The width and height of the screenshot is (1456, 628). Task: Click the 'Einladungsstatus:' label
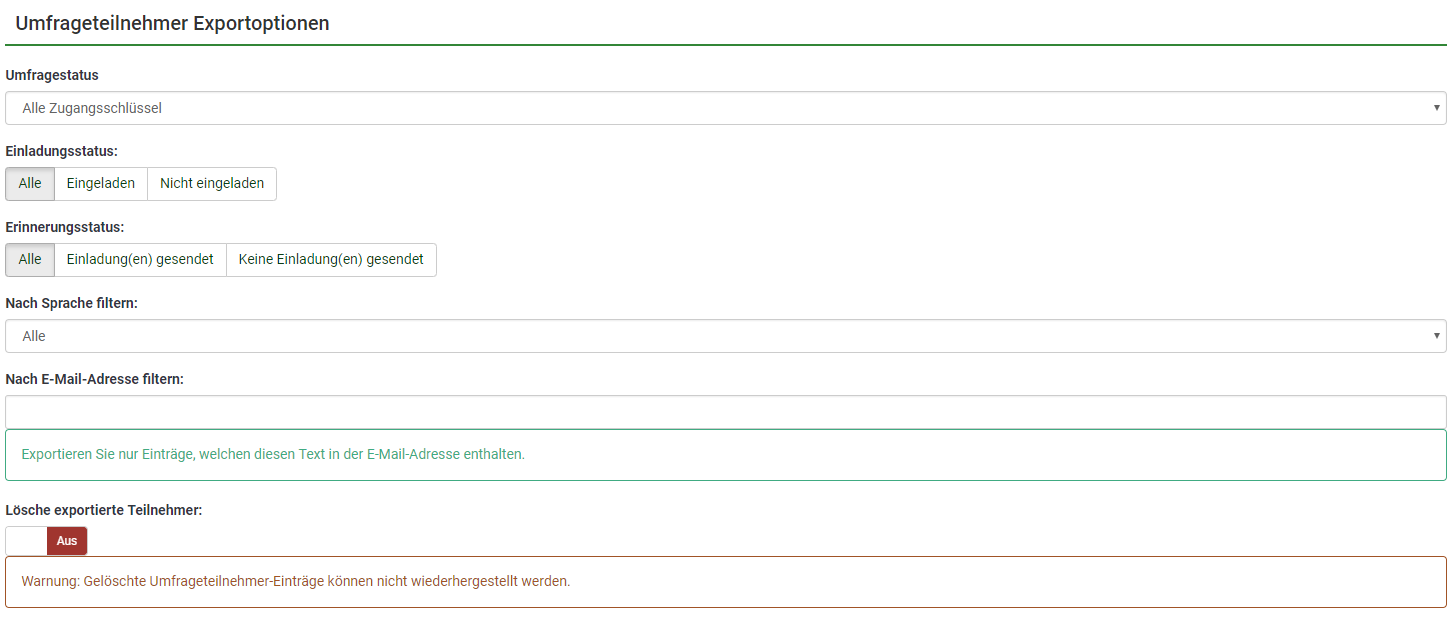pos(62,151)
